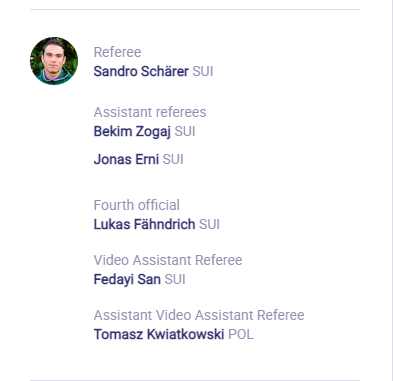Screen dimensions: 393x381
Task: Click the vertical scrollbar at the right edge
Action: click(x=392, y=190)
